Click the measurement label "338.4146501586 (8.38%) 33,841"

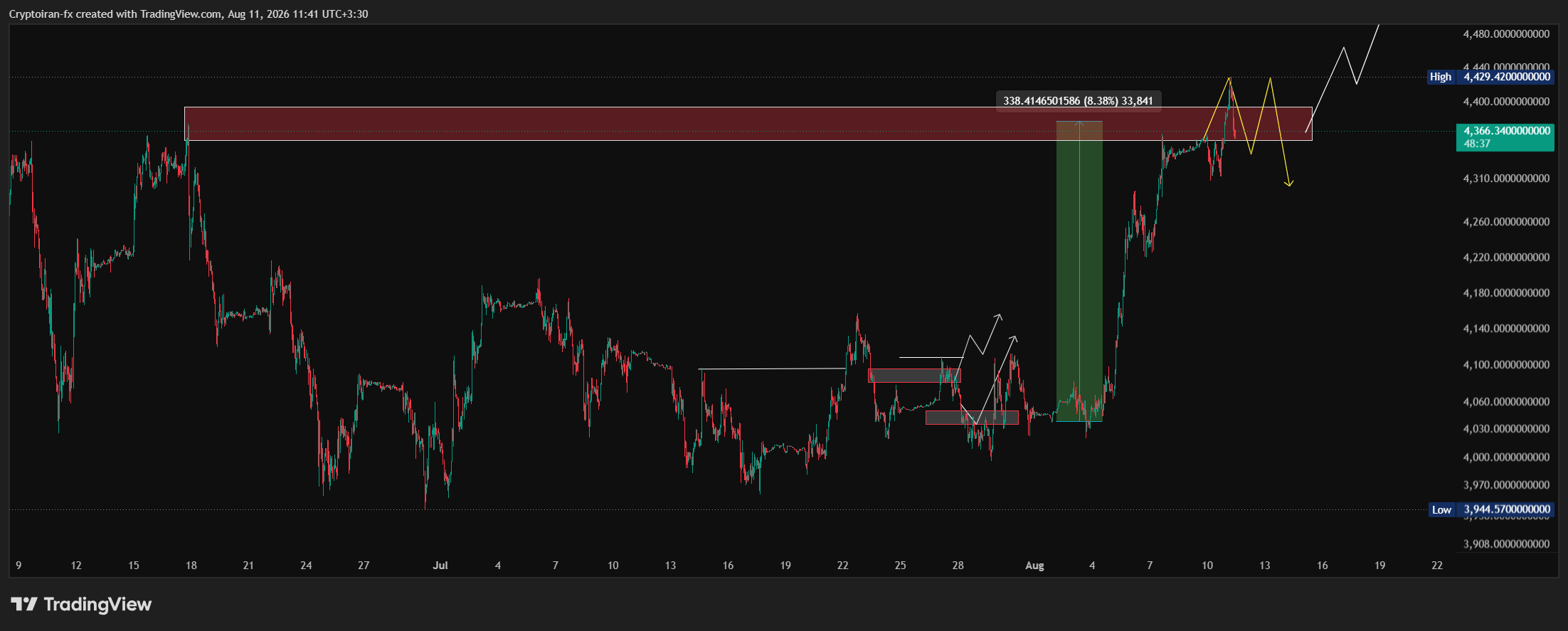click(1078, 101)
